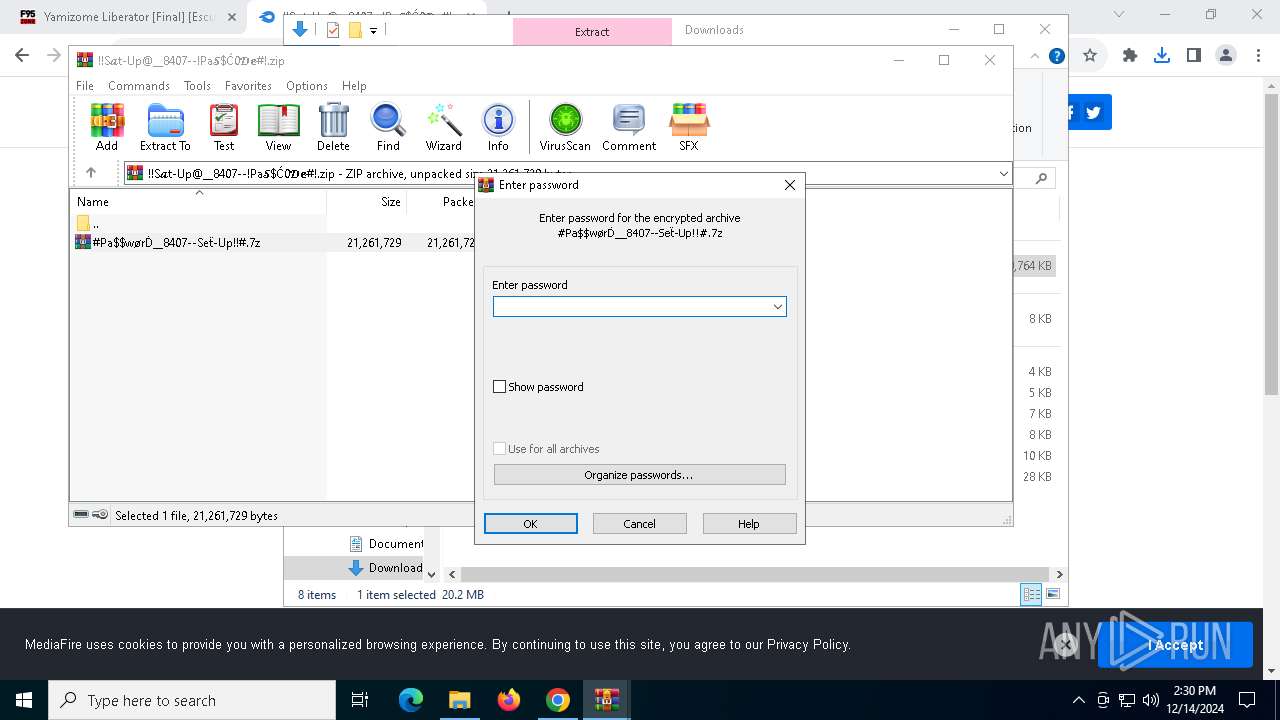The image size is (1280, 720).
Task: Expand the Explorer ribbon chevron
Action: (1034, 56)
